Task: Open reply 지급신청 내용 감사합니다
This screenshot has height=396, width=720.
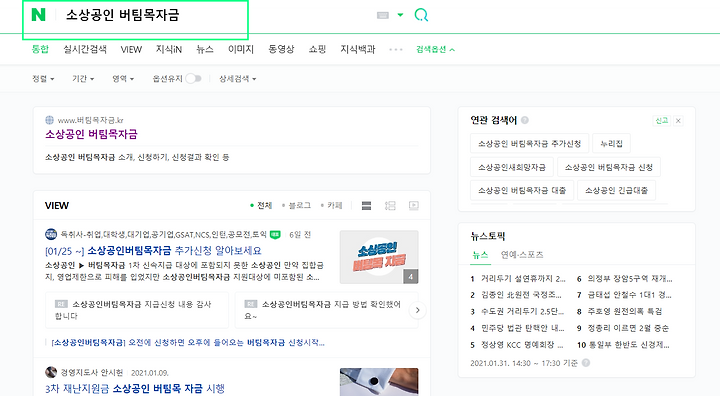Action: pyautogui.click(x=137, y=310)
